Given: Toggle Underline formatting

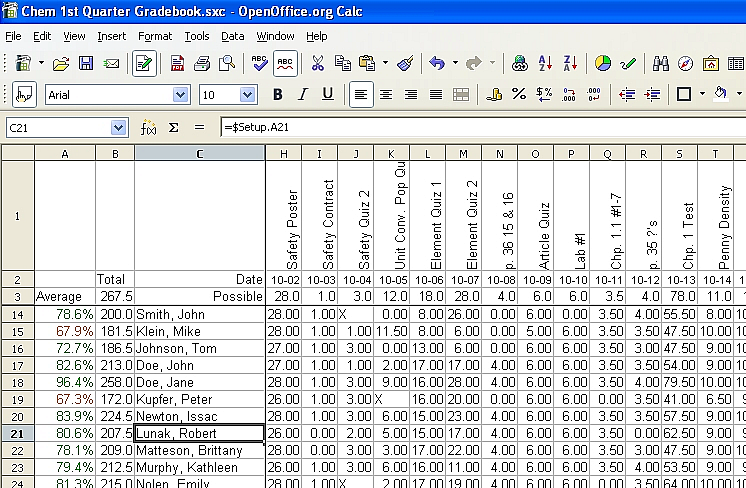Looking at the screenshot, I should (327, 95).
